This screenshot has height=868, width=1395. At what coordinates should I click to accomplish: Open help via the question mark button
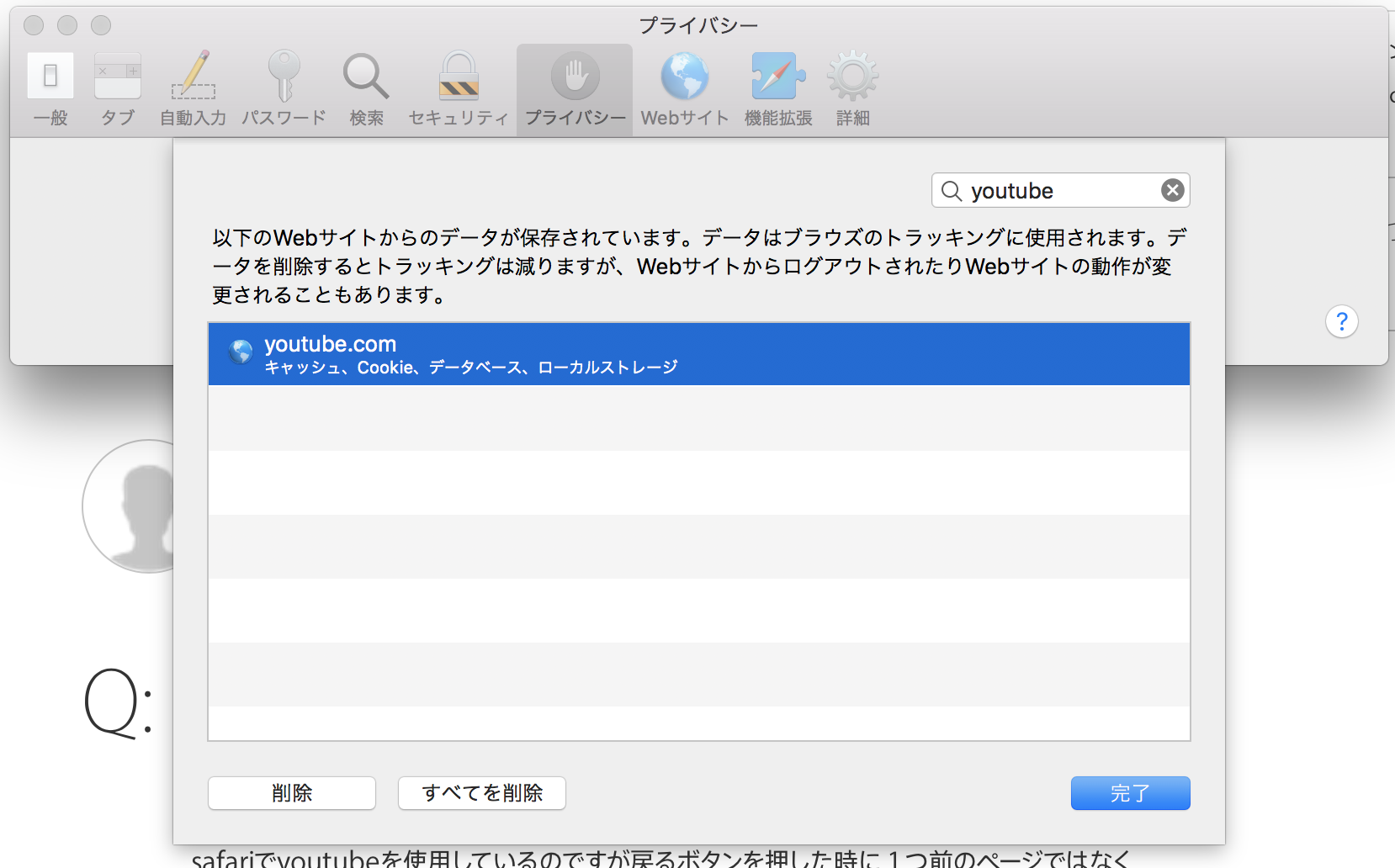1341,321
